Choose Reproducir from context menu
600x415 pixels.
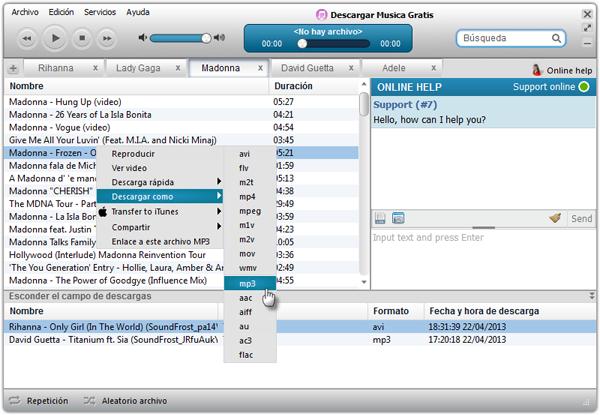133,154
